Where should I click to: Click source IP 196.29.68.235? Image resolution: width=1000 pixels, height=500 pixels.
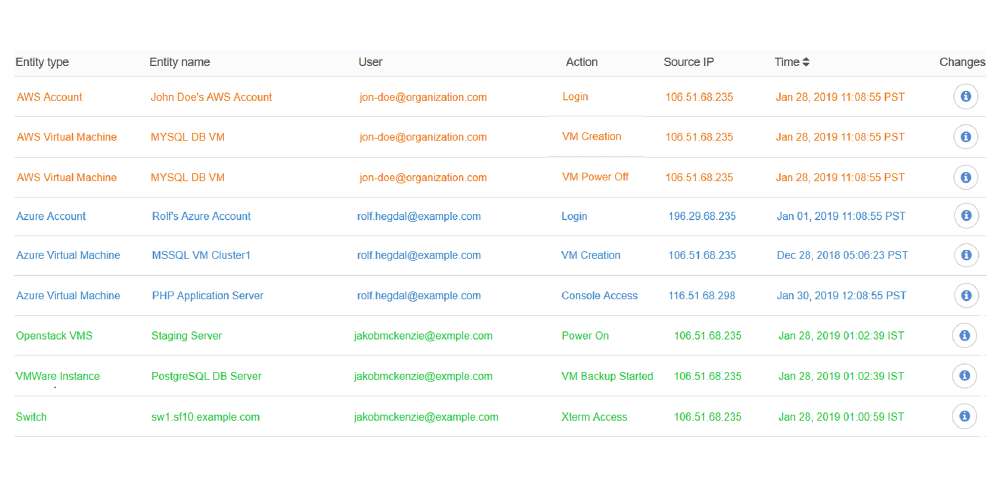pyautogui.click(x=702, y=216)
